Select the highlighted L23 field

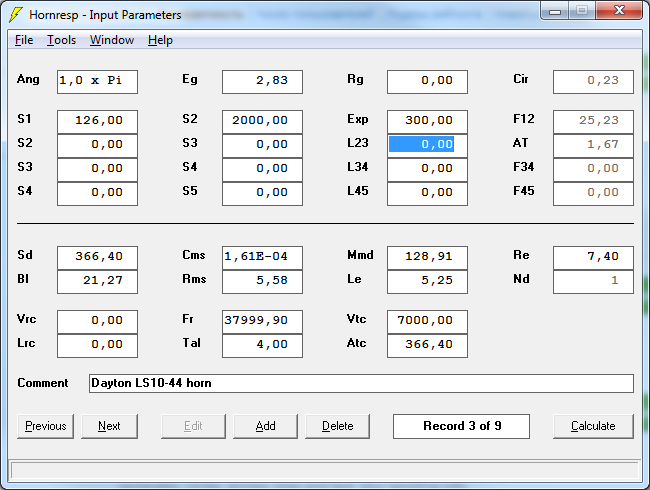tap(427, 146)
